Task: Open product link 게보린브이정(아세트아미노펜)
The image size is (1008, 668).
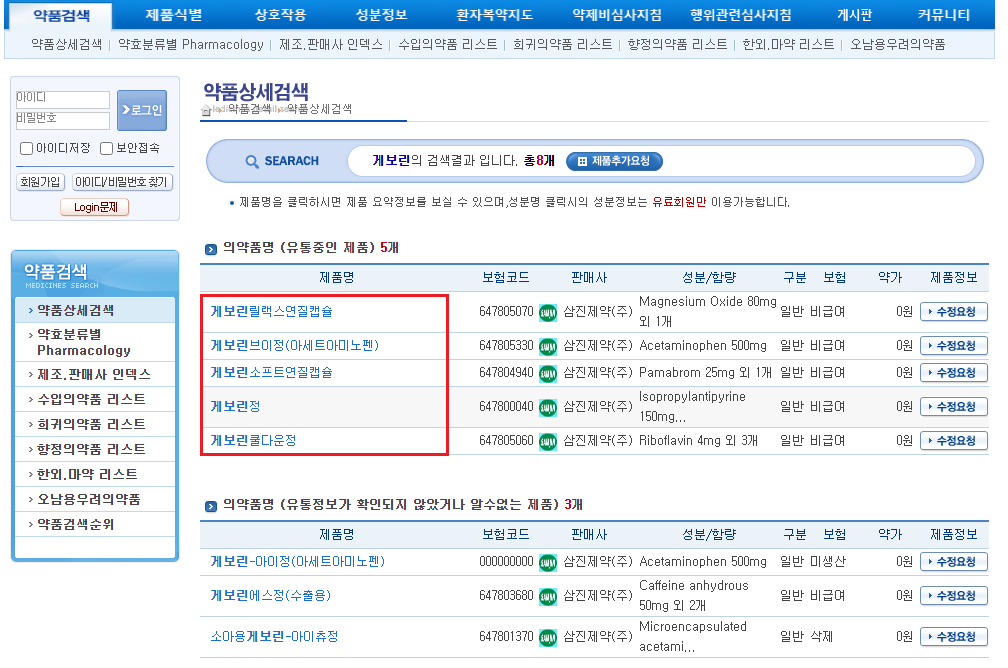Action: pos(294,346)
